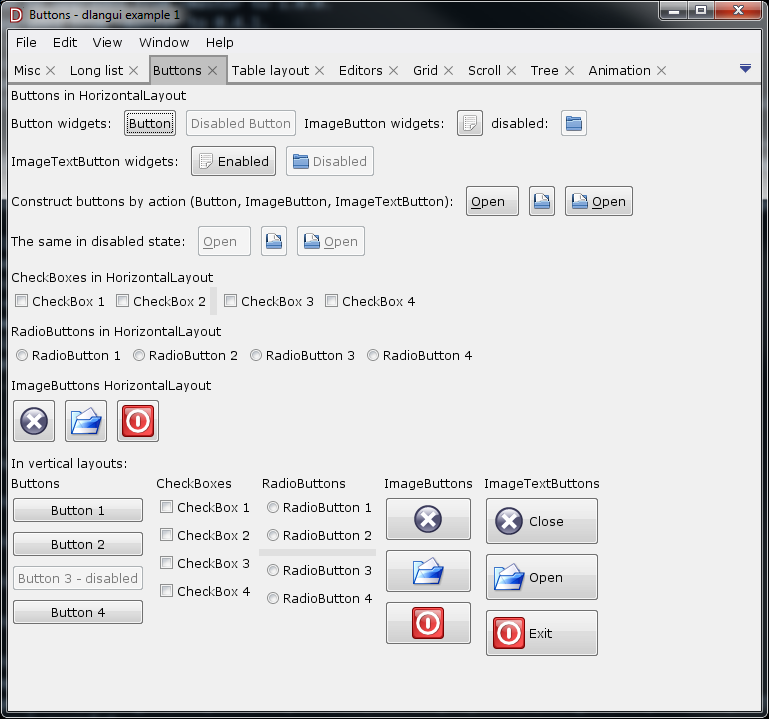Click the gray X icon in horizontal ImageButtons row
Screen dimensions: 769x719
(34, 421)
